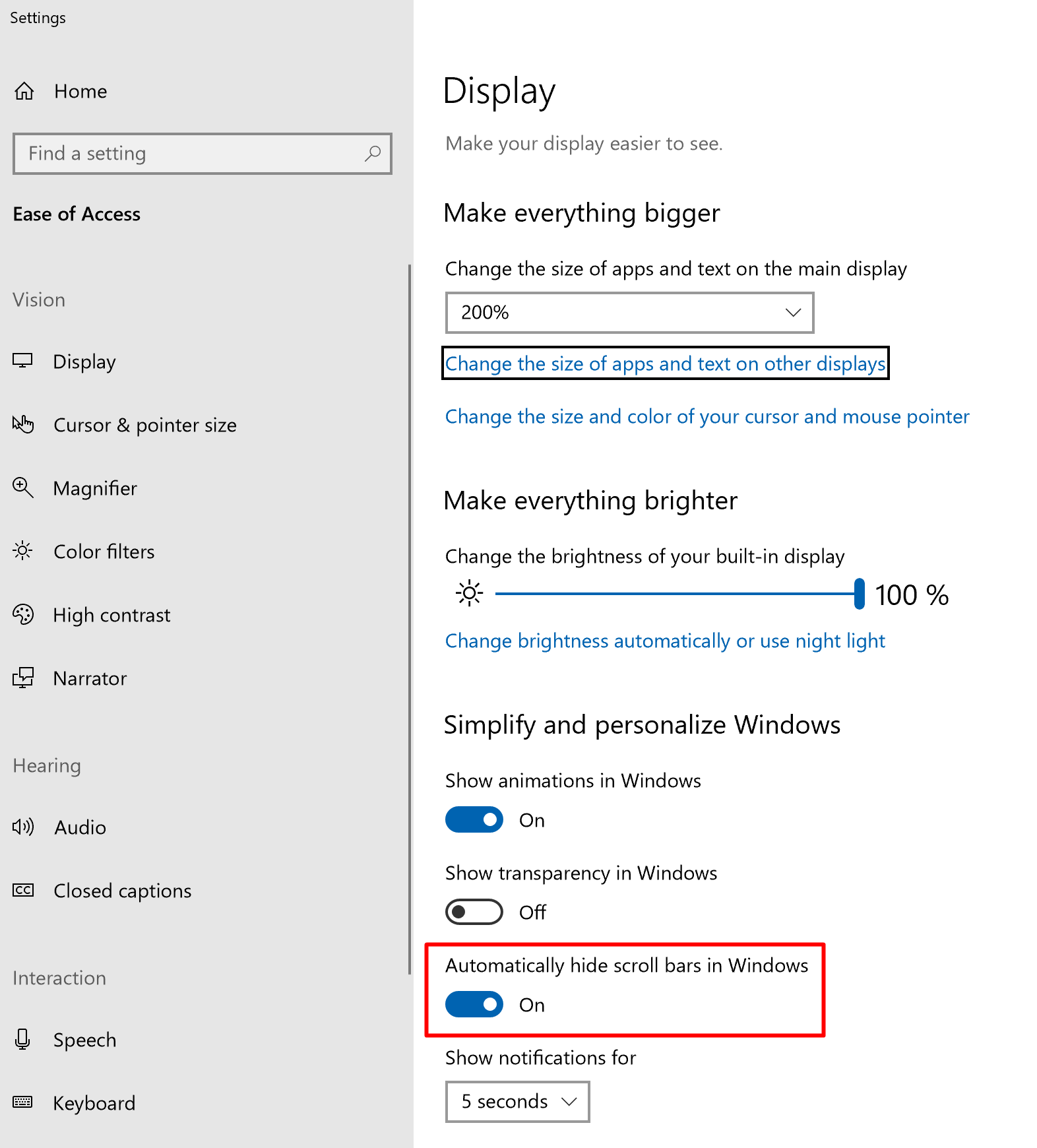The width and height of the screenshot is (1037, 1148).
Task: Click the High contrast palette icon
Action: tap(23, 614)
